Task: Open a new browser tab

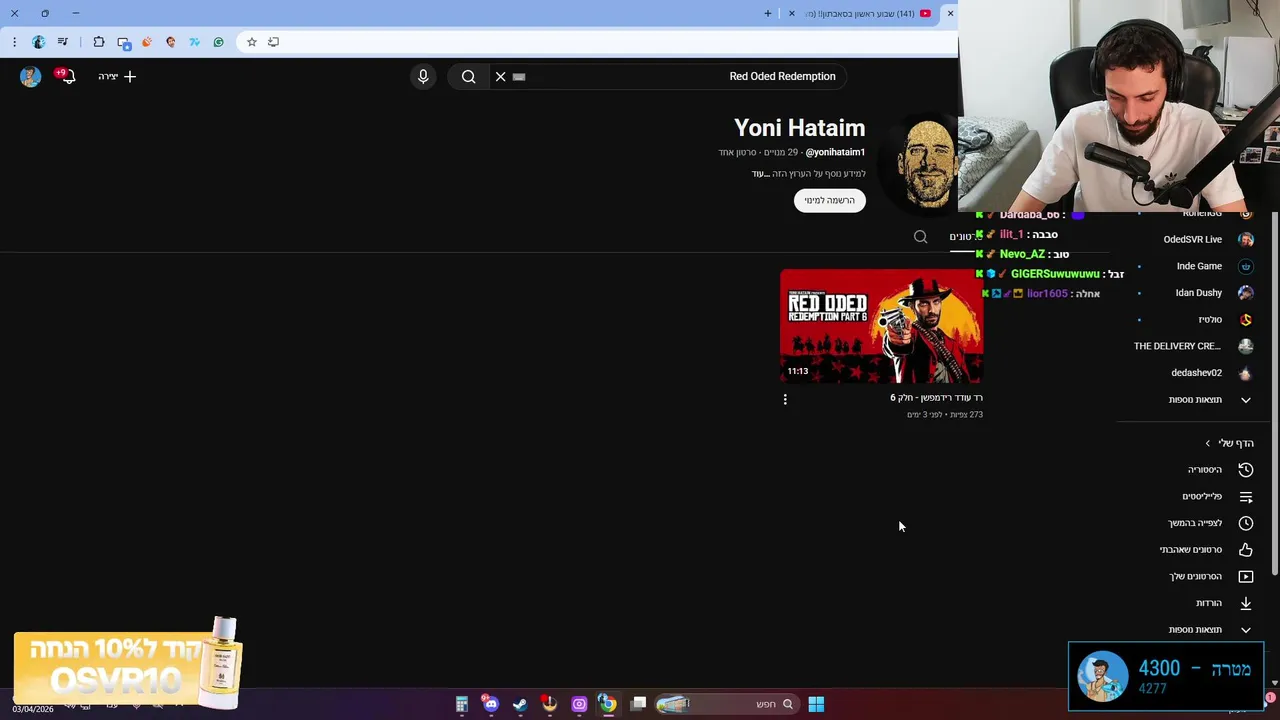Action: click(x=768, y=13)
